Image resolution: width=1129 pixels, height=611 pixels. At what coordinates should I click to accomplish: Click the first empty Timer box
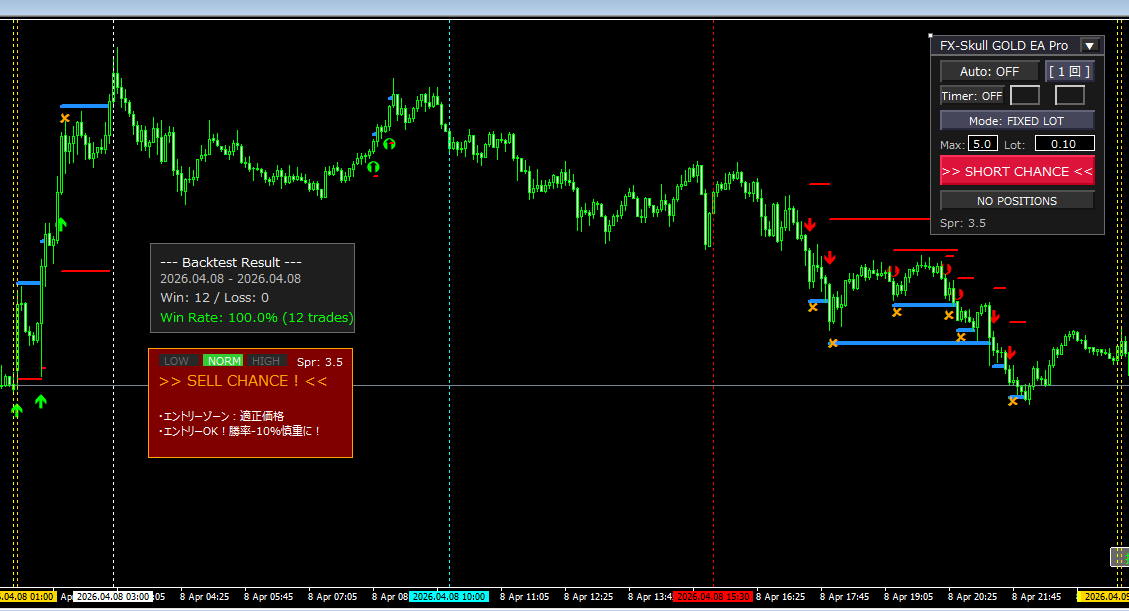(x=1024, y=96)
